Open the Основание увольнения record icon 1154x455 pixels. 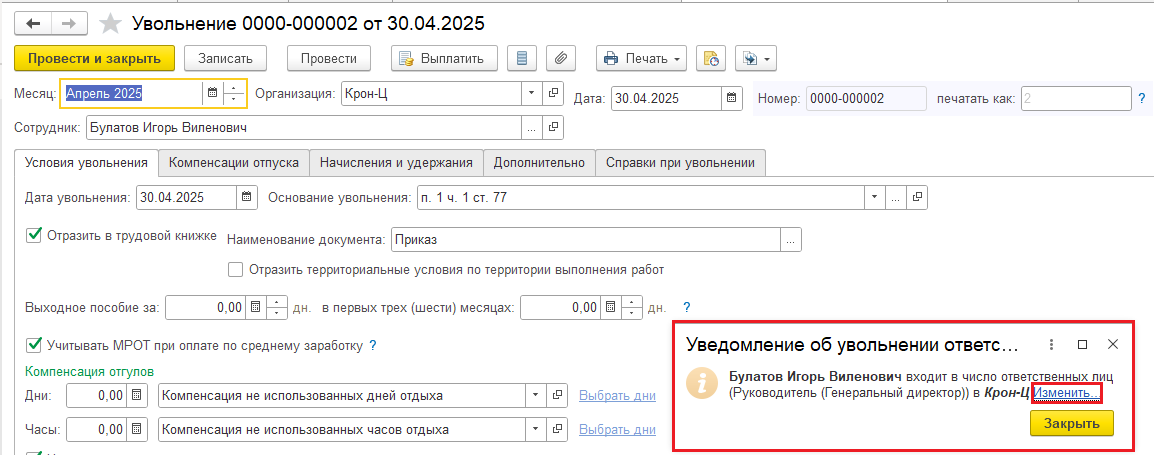coord(916,197)
